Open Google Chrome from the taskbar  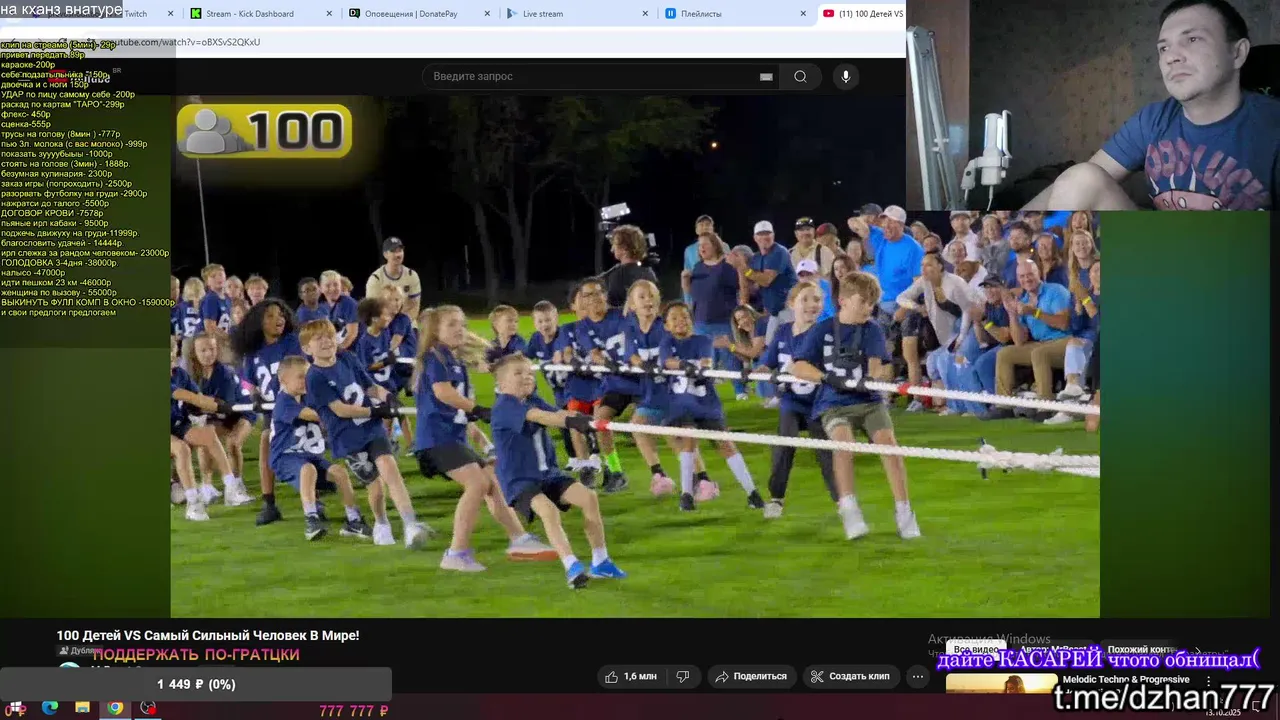coord(115,708)
